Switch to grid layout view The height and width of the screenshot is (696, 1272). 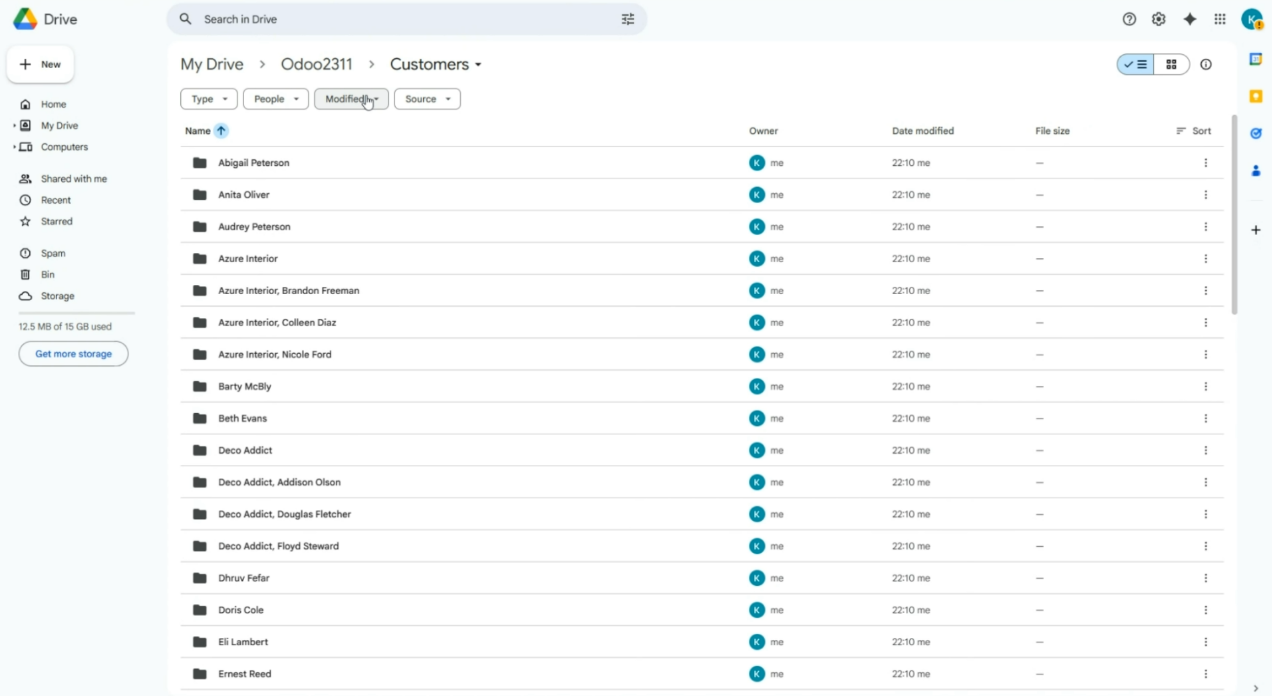click(x=1171, y=65)
